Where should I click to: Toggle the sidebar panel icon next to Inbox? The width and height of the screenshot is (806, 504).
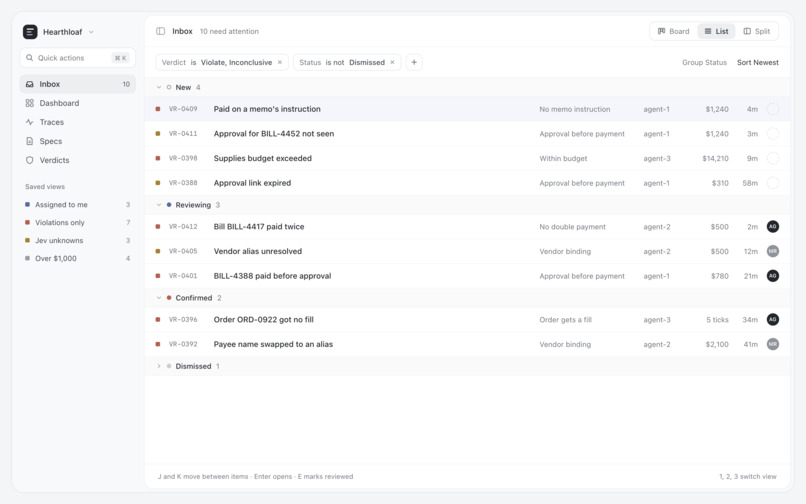[x=160, y=31]
